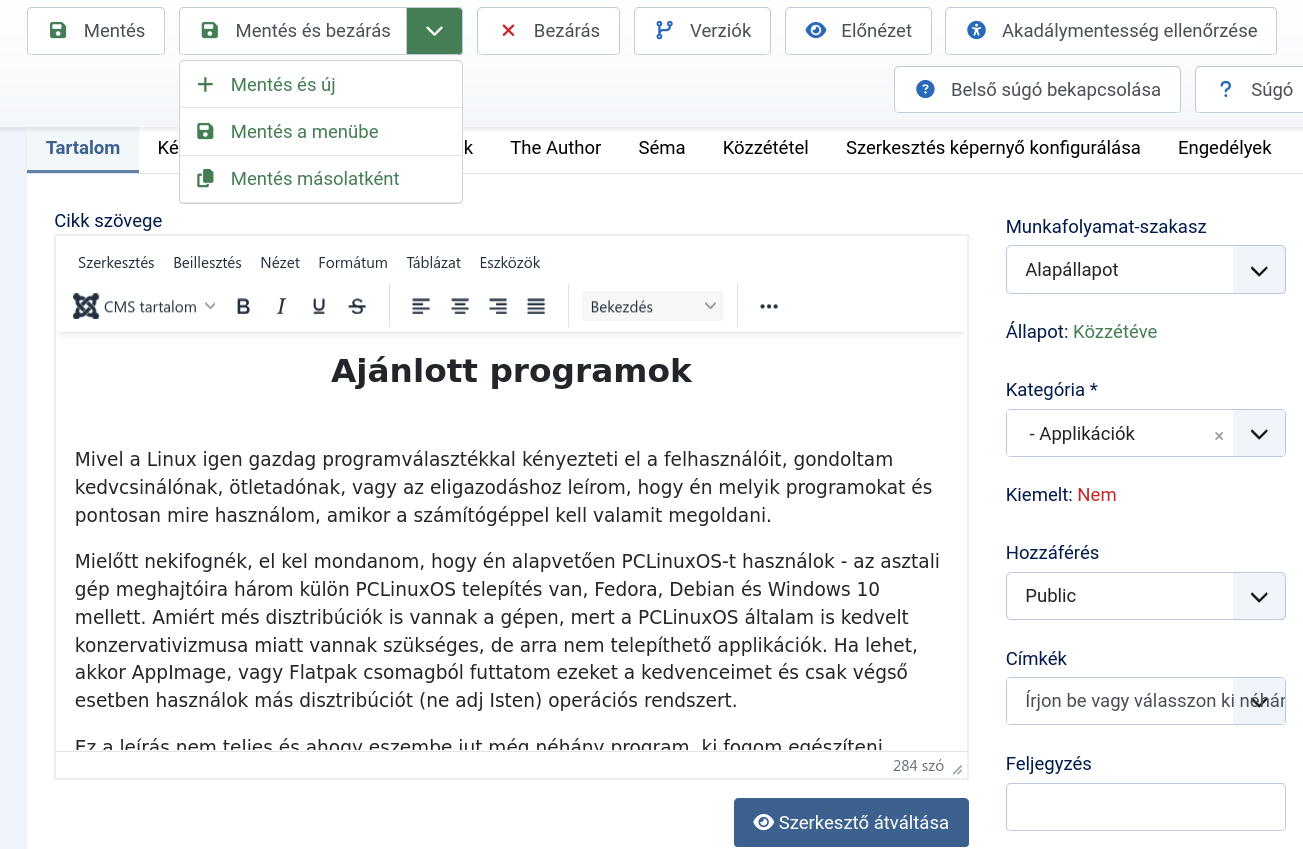Screen dimensions: 1303x849
Task: Align text left in the editor
Action: (421, 307)
